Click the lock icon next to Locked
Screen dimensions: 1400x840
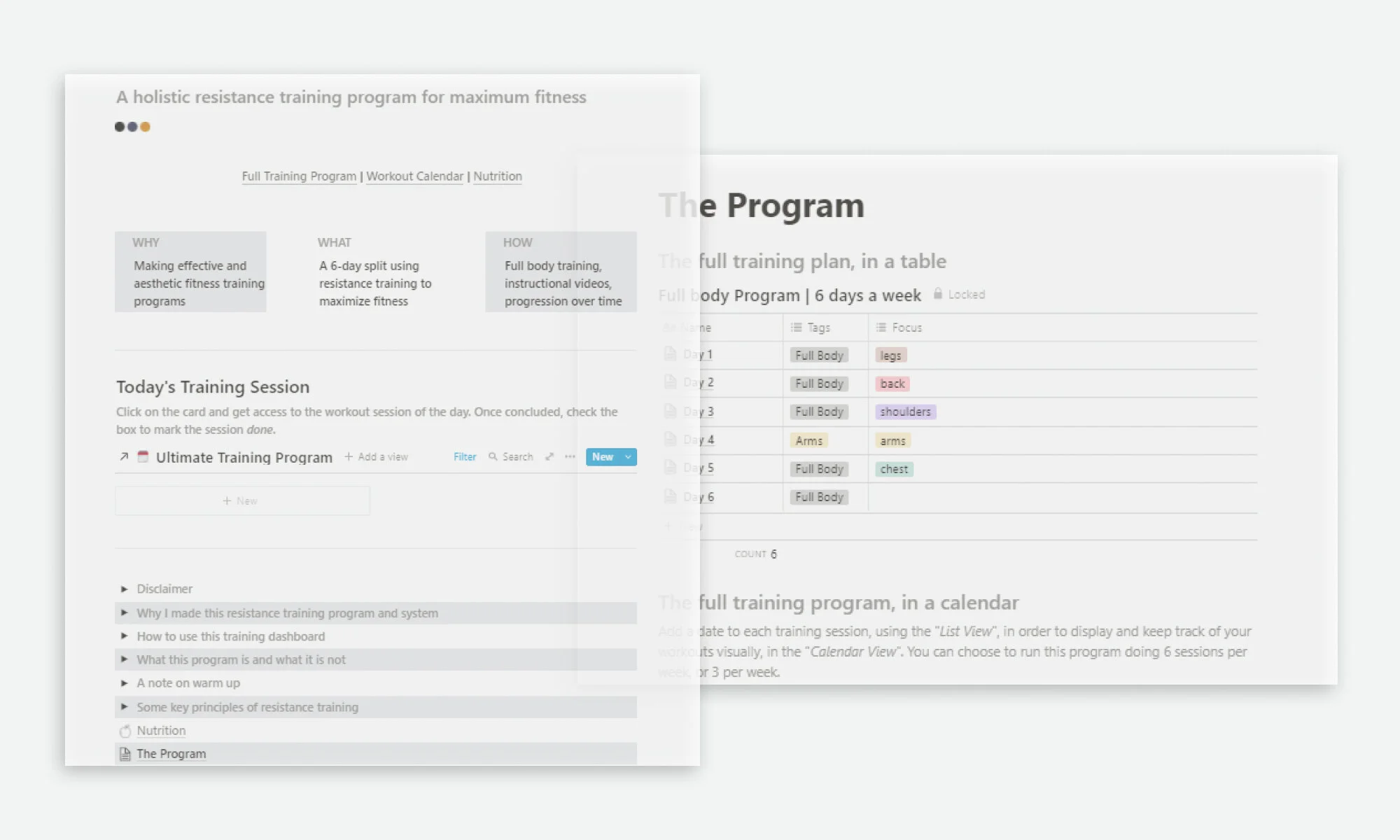[937, 294]
